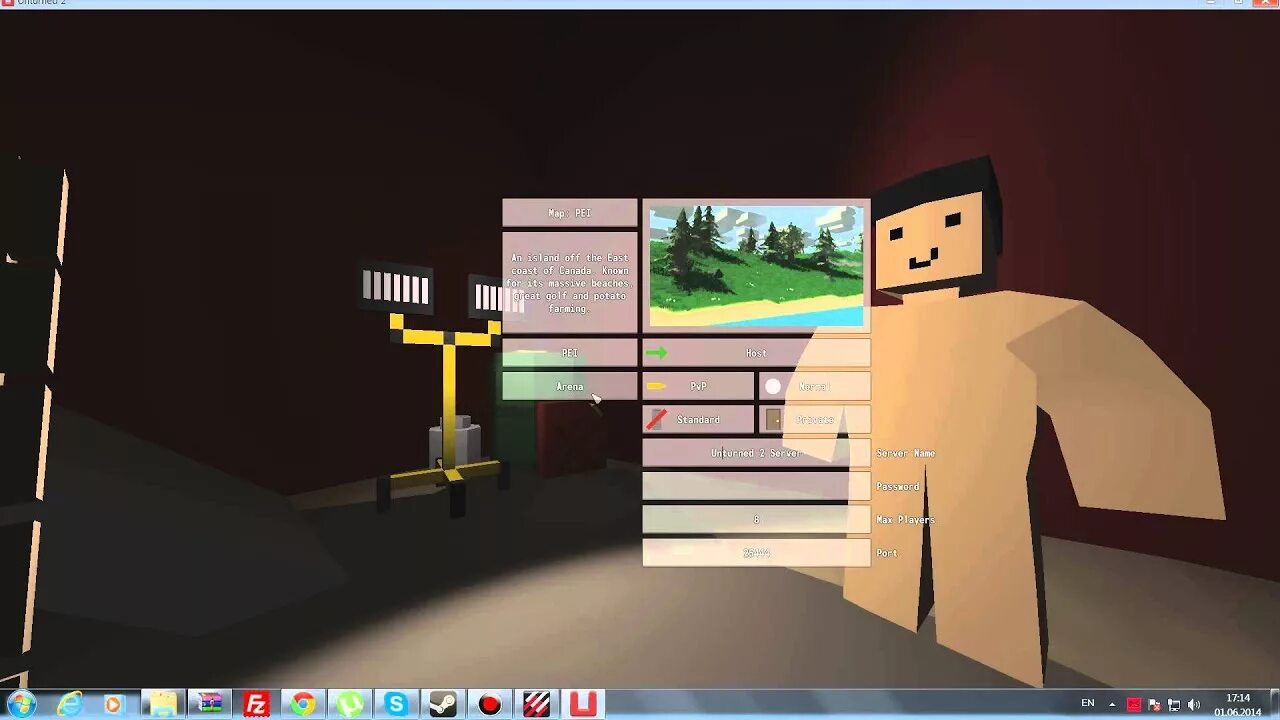Click the 'Map: PEI' header label
The width and height of the screenshot is (1280, 720).
pyautogui.click(x=569, y=213)
